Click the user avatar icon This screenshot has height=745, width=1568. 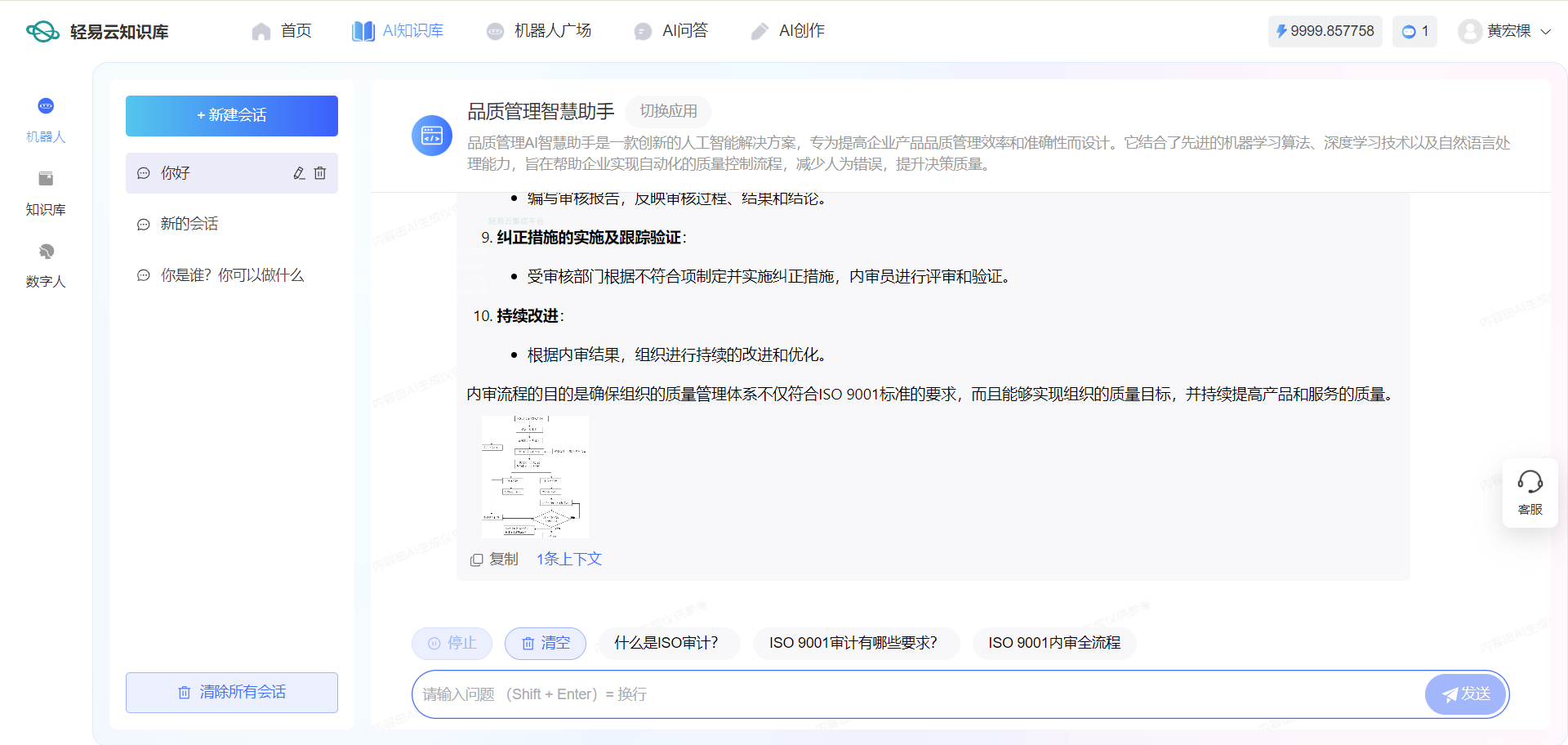tap(1470, 31)
